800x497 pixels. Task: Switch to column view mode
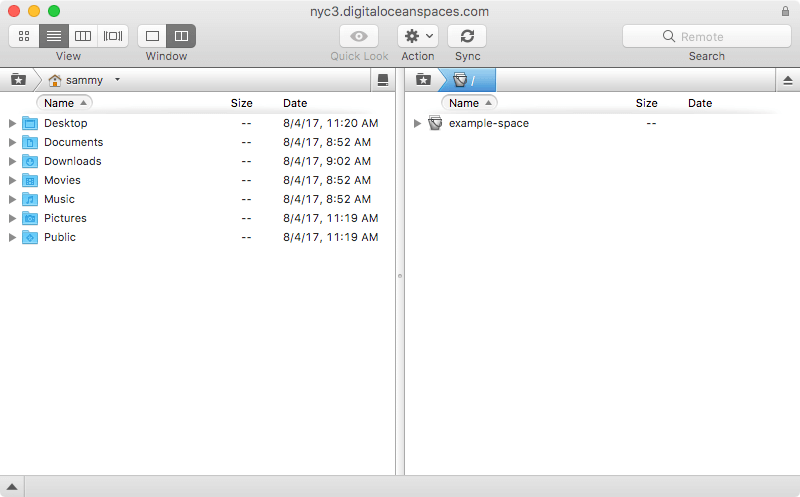[83, 36]
